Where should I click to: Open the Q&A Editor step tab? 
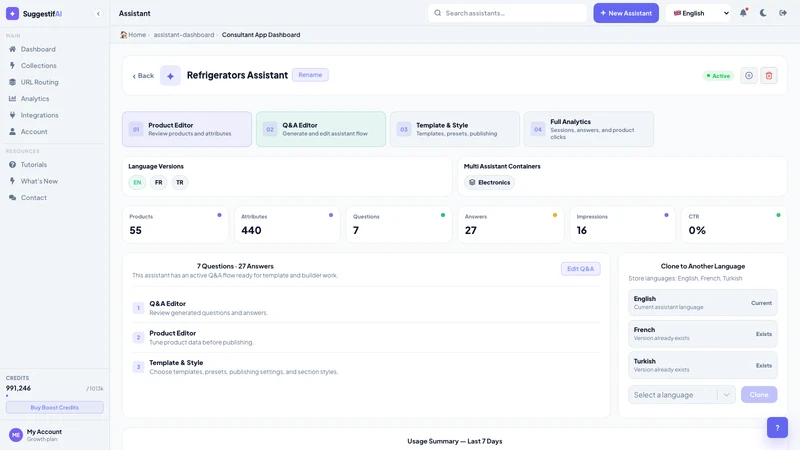pos(321,129)
